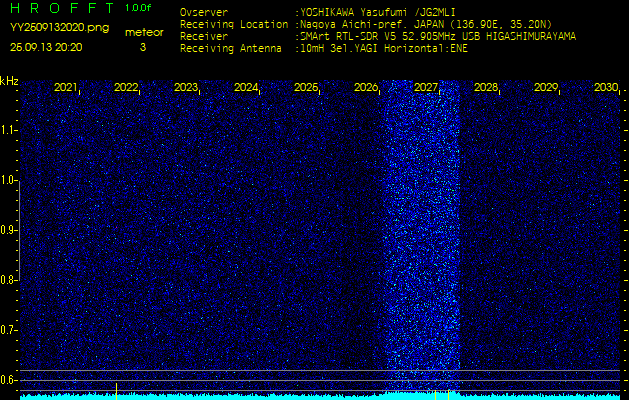Click the Receiver RTL-SDR 52.905MHz line
The image size is (629, 400).
click(x=378, y=37)
